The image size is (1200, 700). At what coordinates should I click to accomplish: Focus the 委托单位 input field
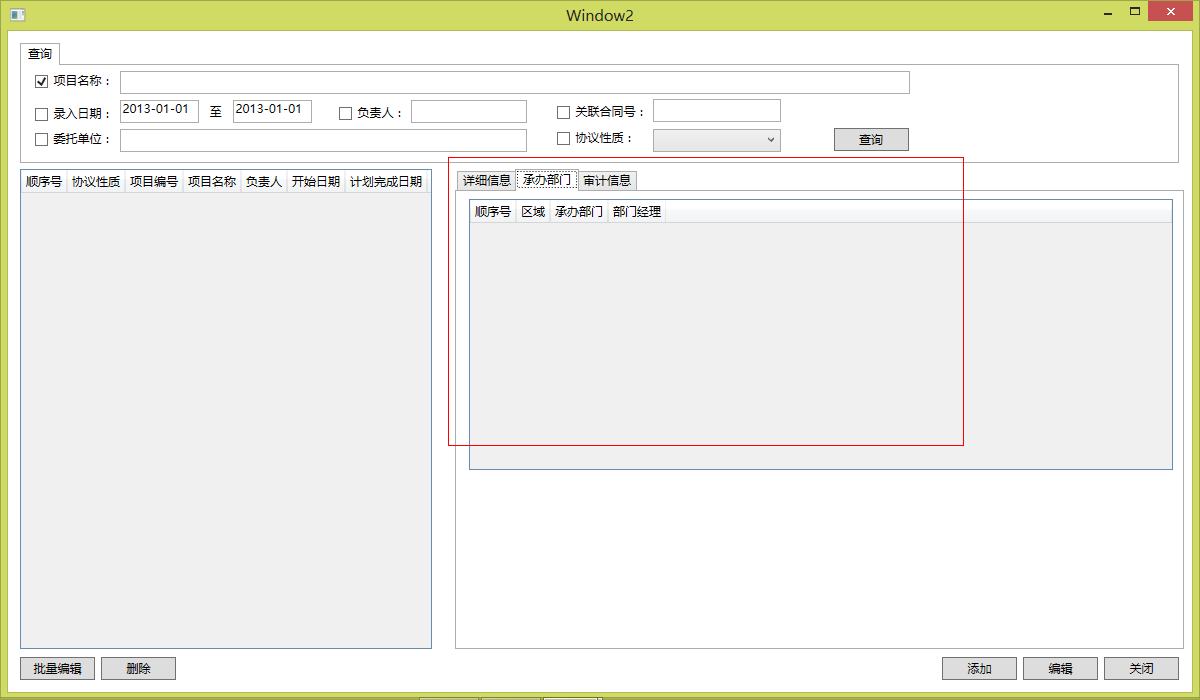coord(323,140)
